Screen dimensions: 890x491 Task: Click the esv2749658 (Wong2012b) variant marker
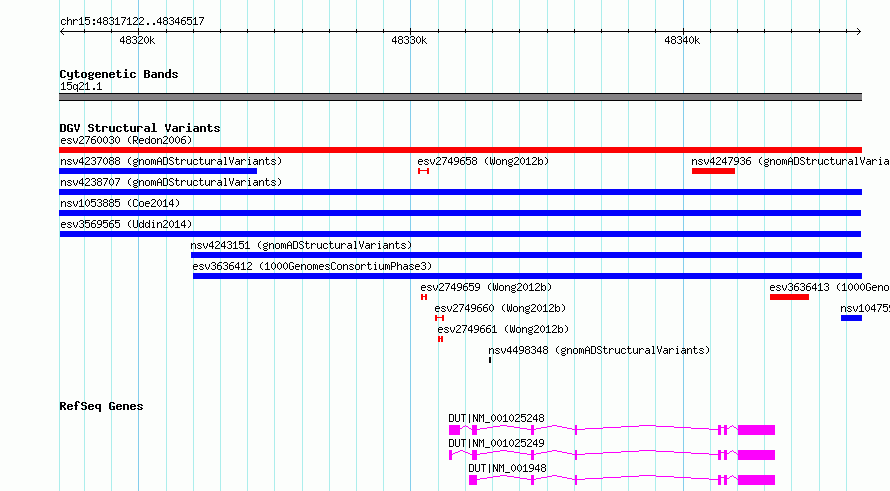click(423, 171)
